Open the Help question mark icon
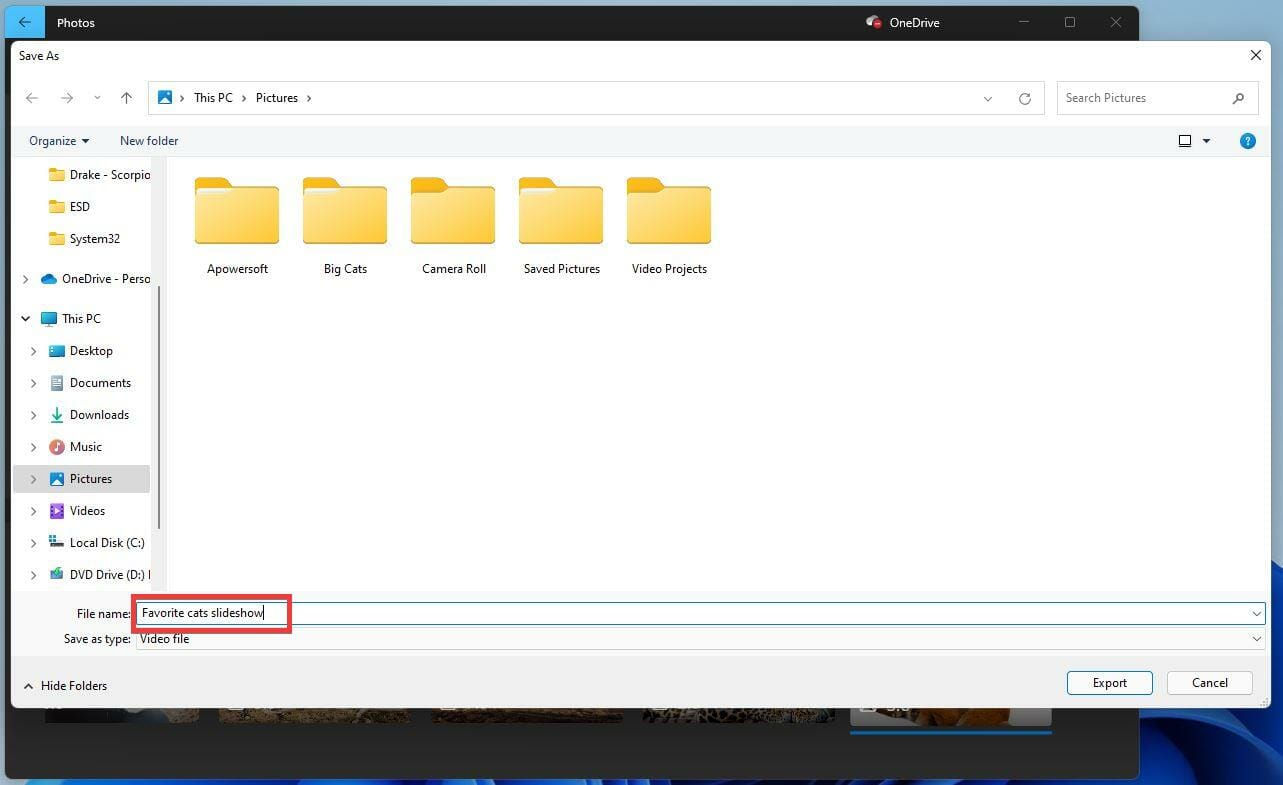This screenshot has width=1283, height=785. (x=1247, y=140)
